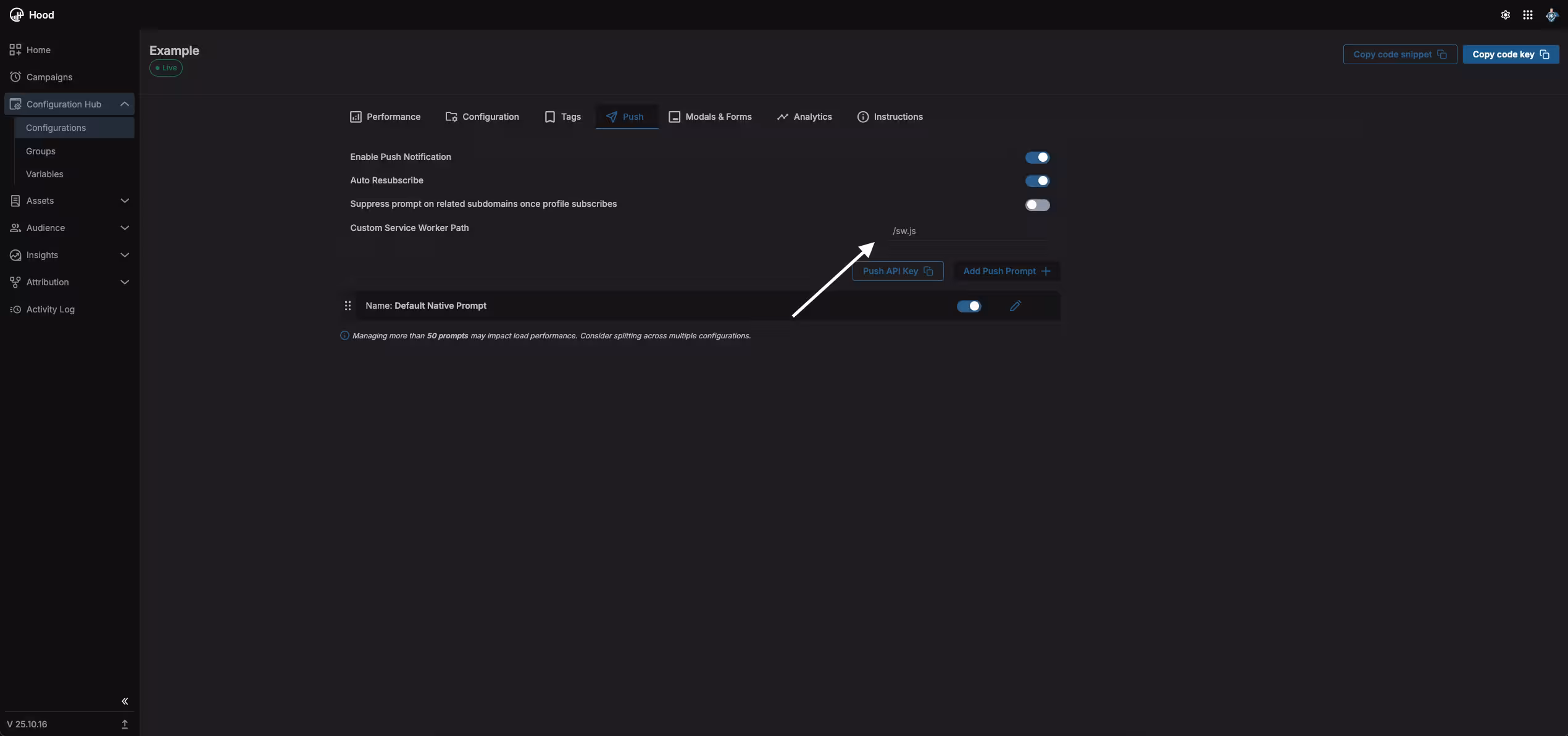Turn off Auto Resubscribe switch

pyautogui.click(x=1037, y=181)
